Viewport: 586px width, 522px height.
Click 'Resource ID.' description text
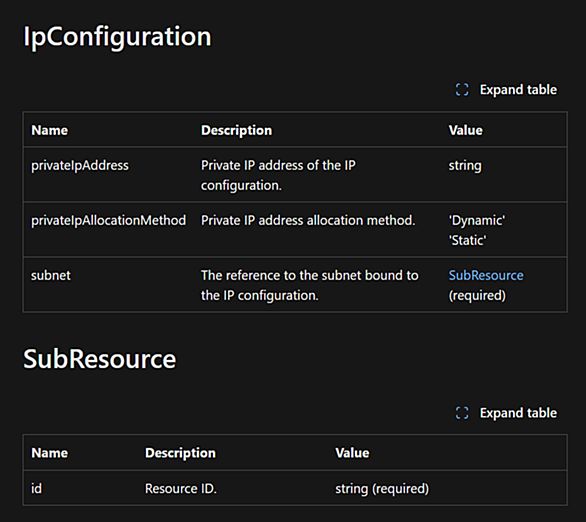(181, 488)
